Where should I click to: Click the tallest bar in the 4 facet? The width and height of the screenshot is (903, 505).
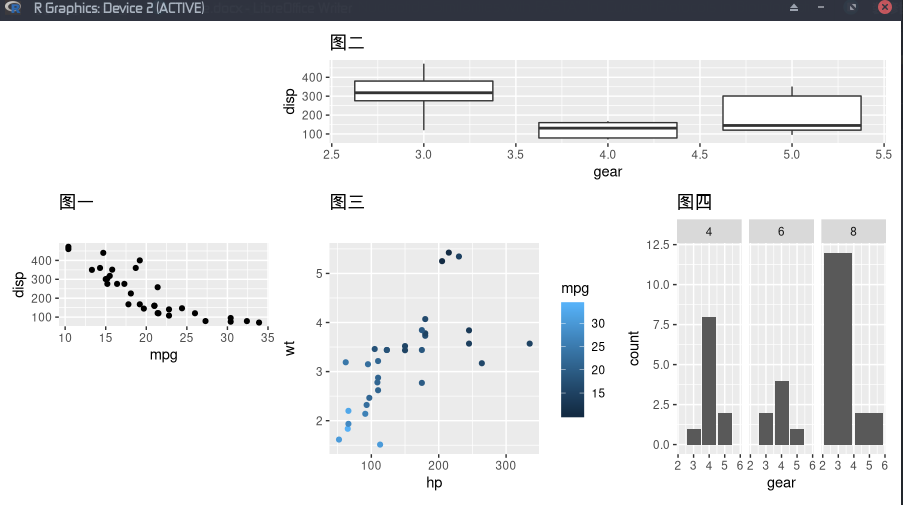point(709,381)
